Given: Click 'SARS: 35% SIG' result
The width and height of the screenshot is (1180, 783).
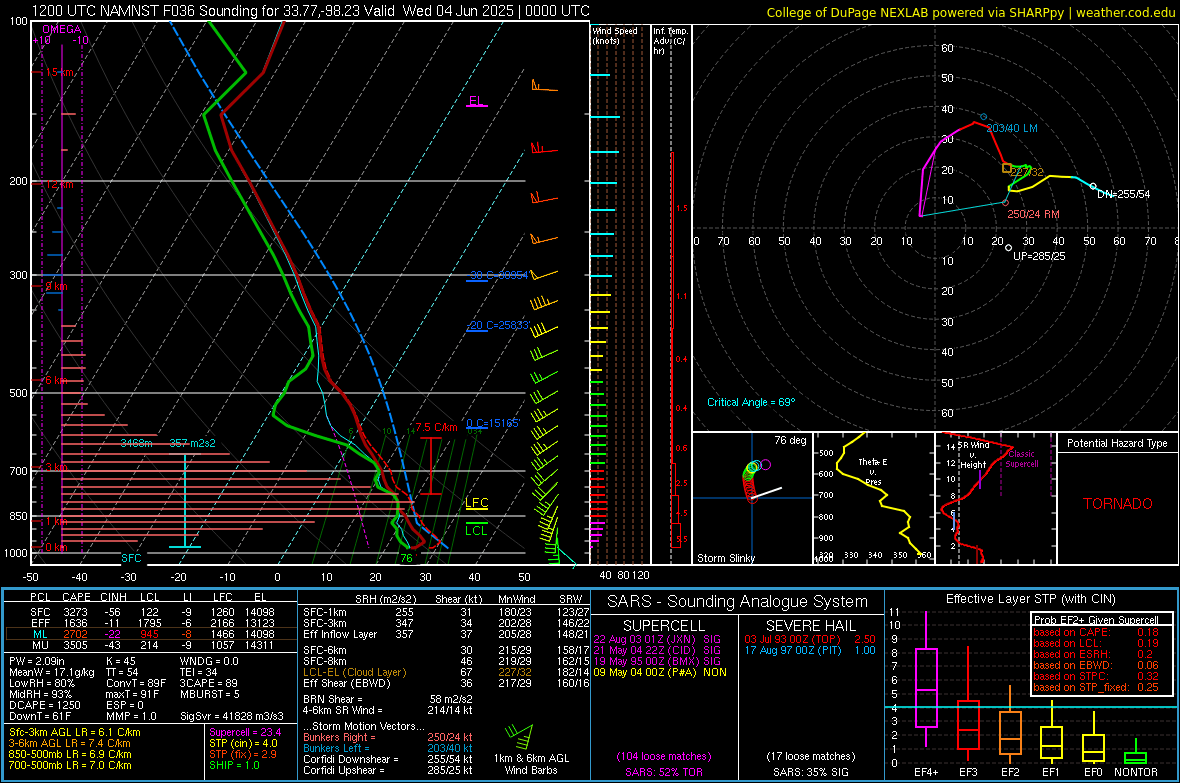Looking at the screenshot, I should (810, 772).
